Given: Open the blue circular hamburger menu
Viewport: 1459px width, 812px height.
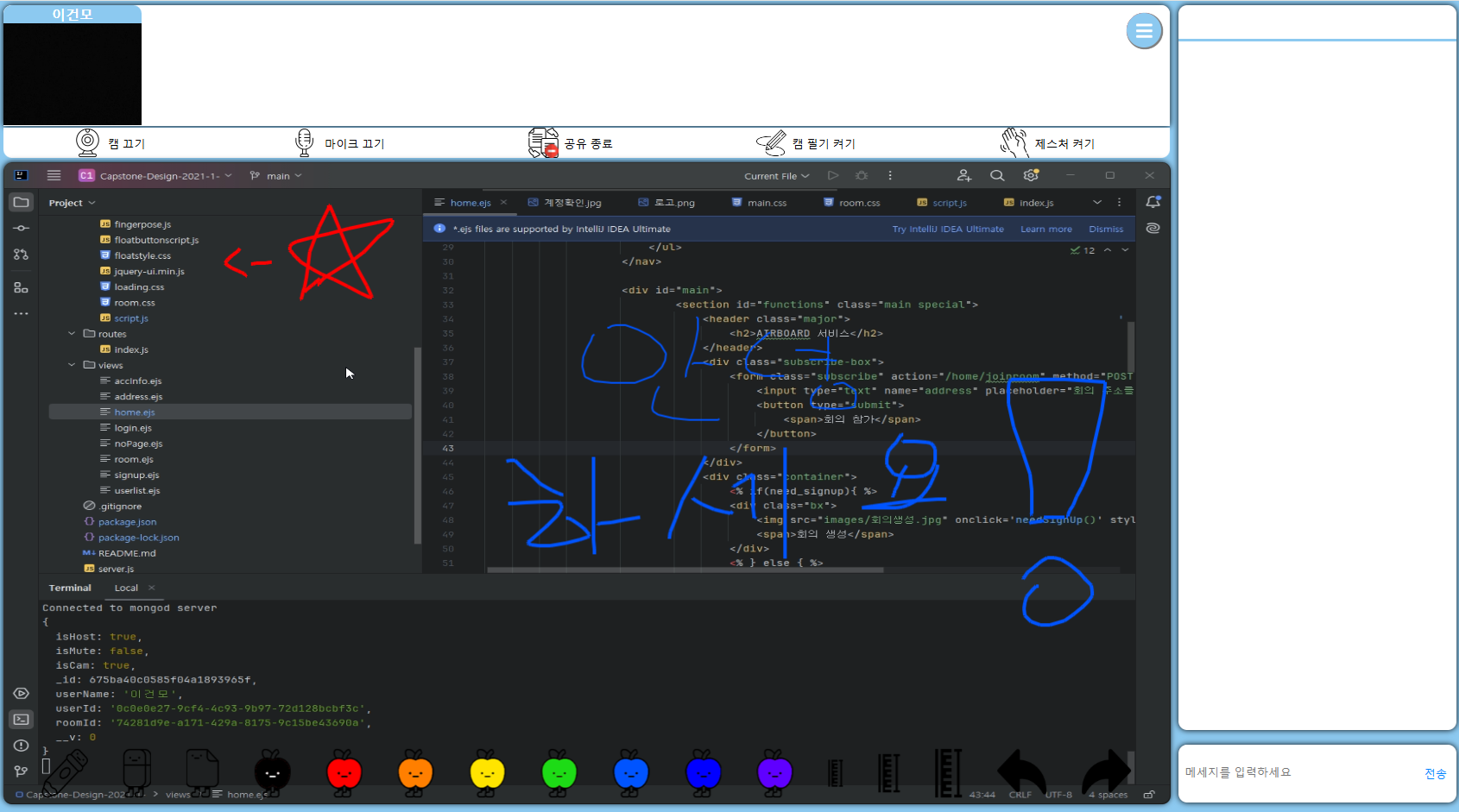Looking at the screenshot, I should [1144, 31].
